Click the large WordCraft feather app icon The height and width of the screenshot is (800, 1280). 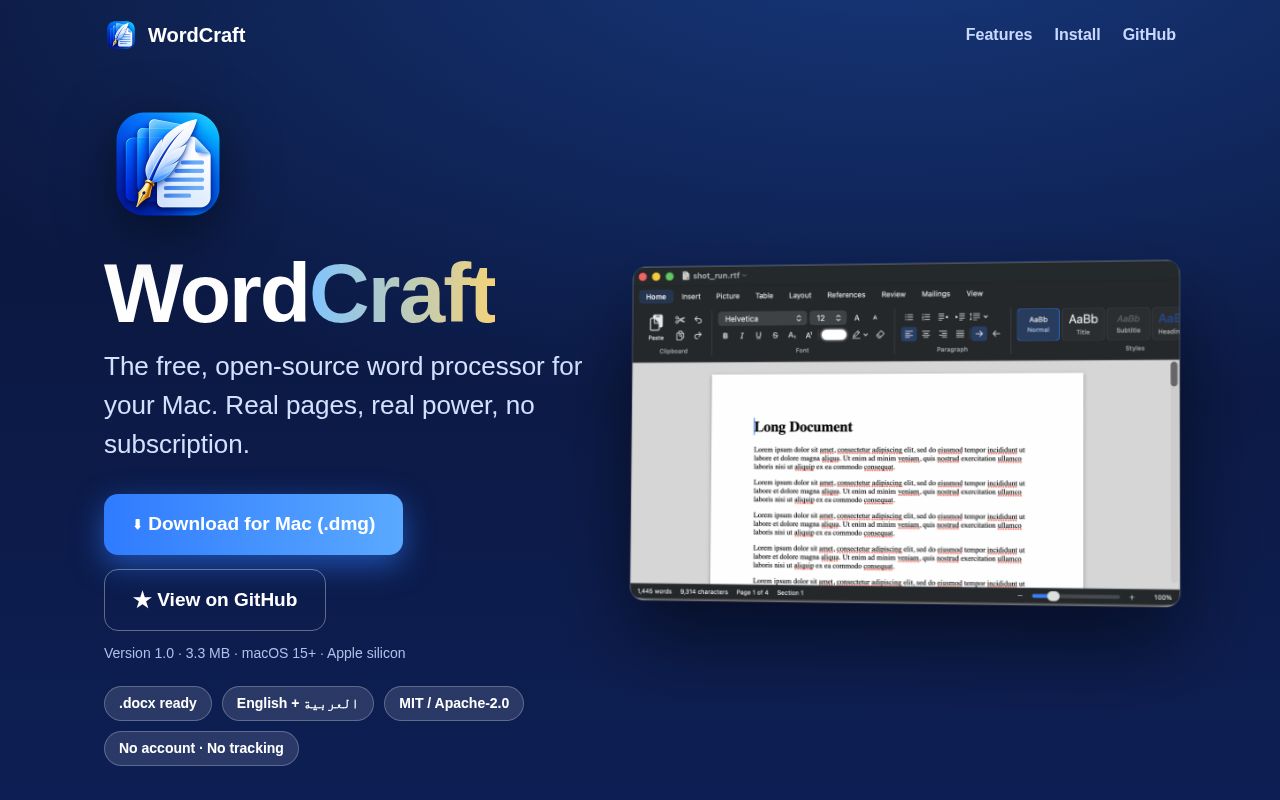(x=168, y=164)
